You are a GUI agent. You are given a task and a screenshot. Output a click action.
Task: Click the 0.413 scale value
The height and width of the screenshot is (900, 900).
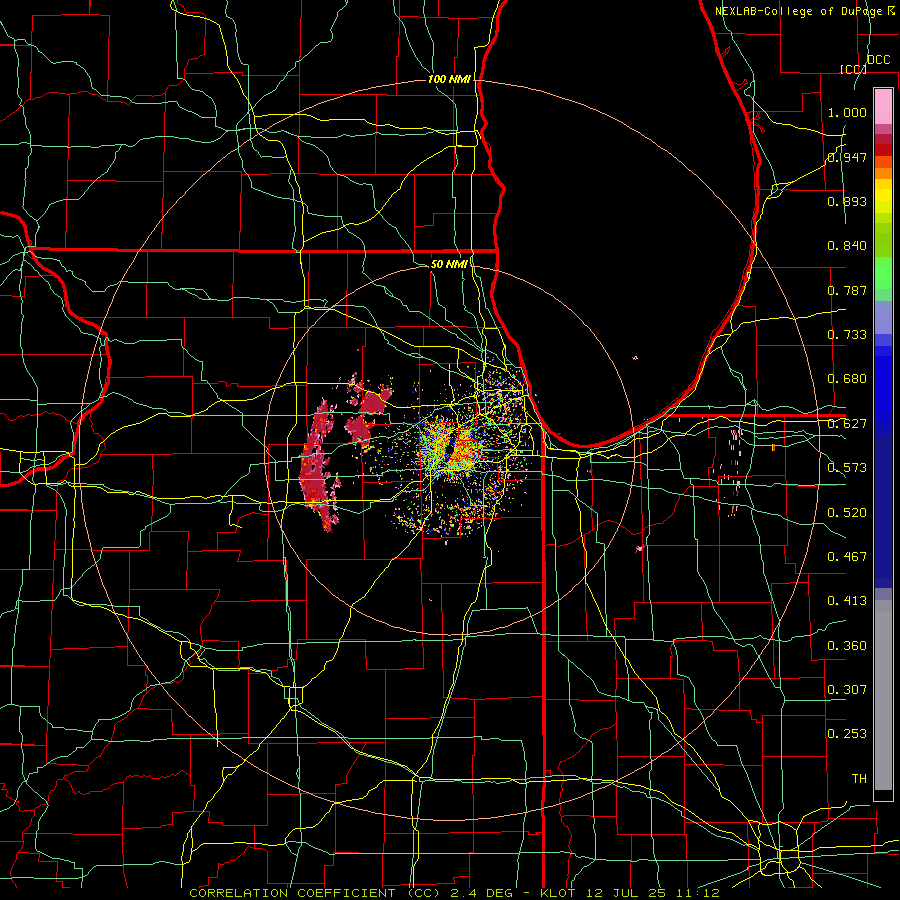(847, 601)
